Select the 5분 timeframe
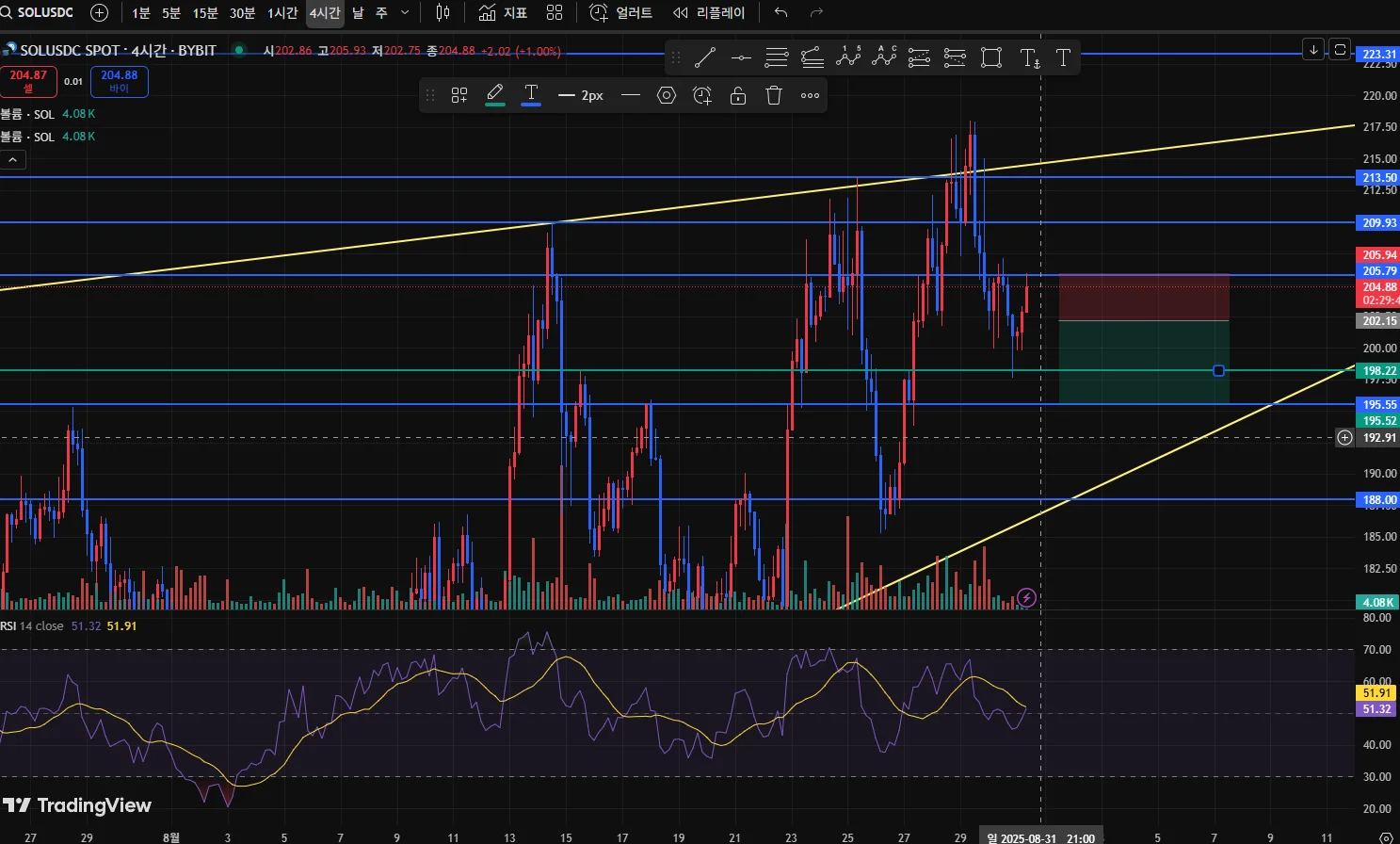This screenshot has height=844, width=1400. pos(171,12)
